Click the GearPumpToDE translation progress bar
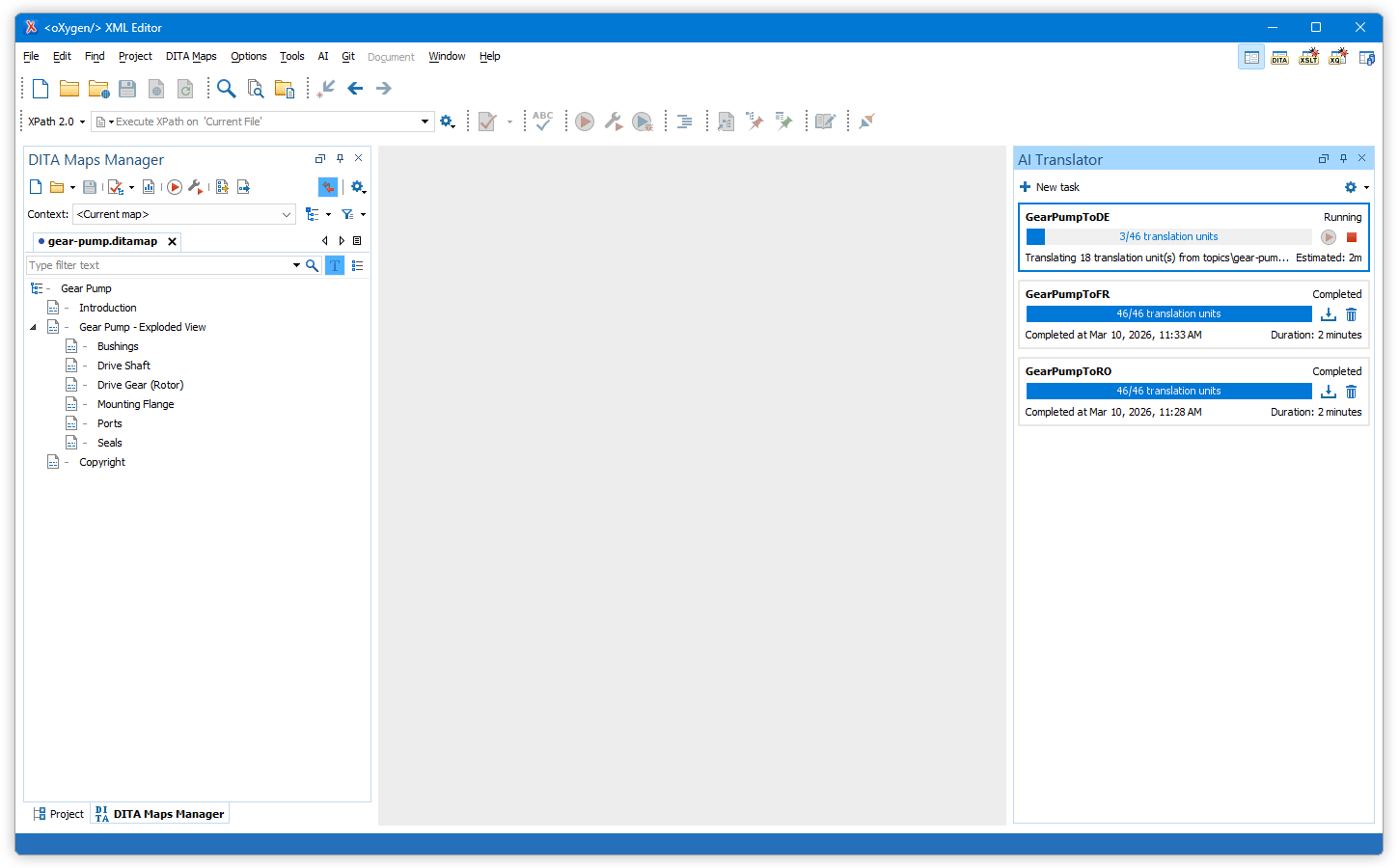Viewport: 1399px width, 868px height. click(1168, 237)
